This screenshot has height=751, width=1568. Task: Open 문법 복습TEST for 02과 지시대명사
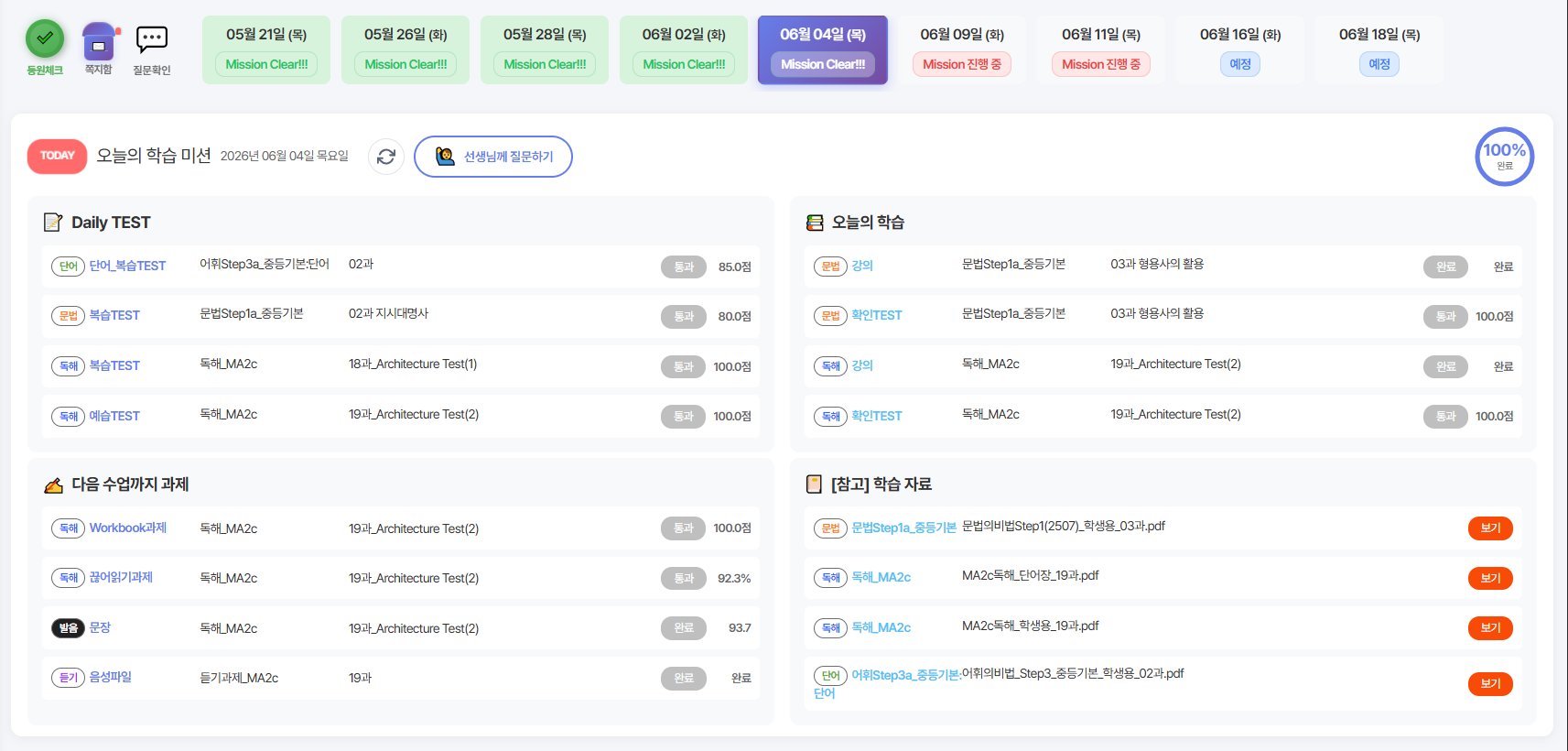point(114,315)
